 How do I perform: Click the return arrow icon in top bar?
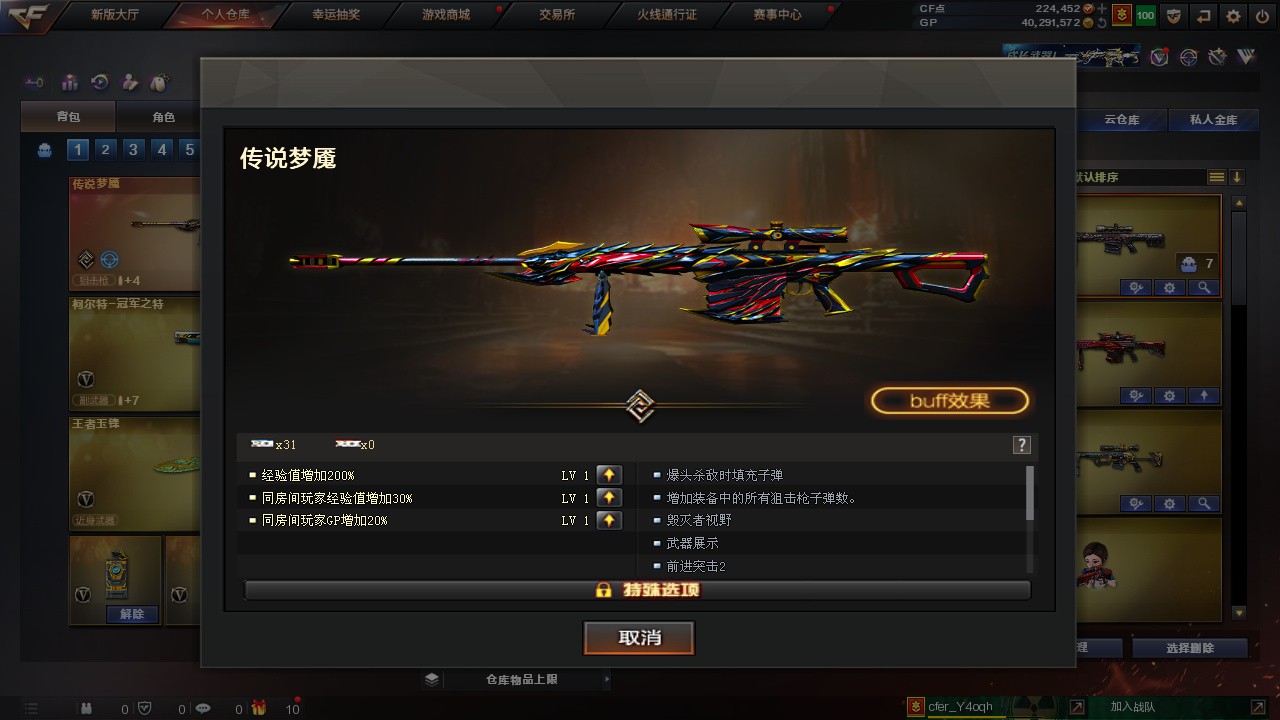point(1203,16)
